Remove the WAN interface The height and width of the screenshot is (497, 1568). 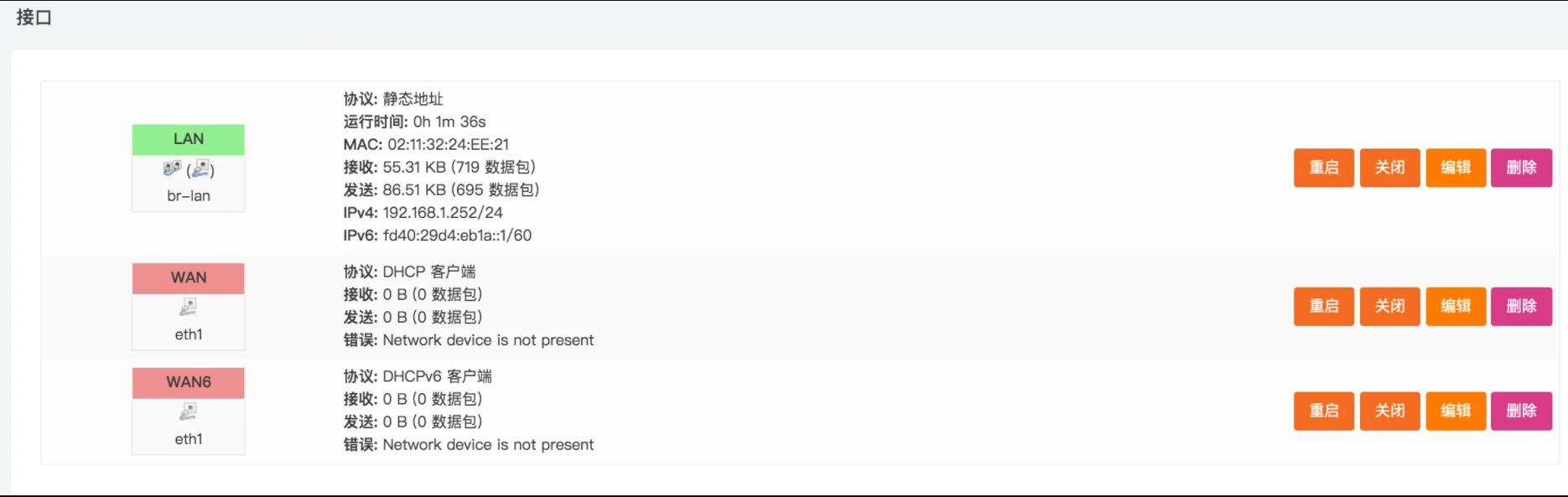click(1521, 306)
